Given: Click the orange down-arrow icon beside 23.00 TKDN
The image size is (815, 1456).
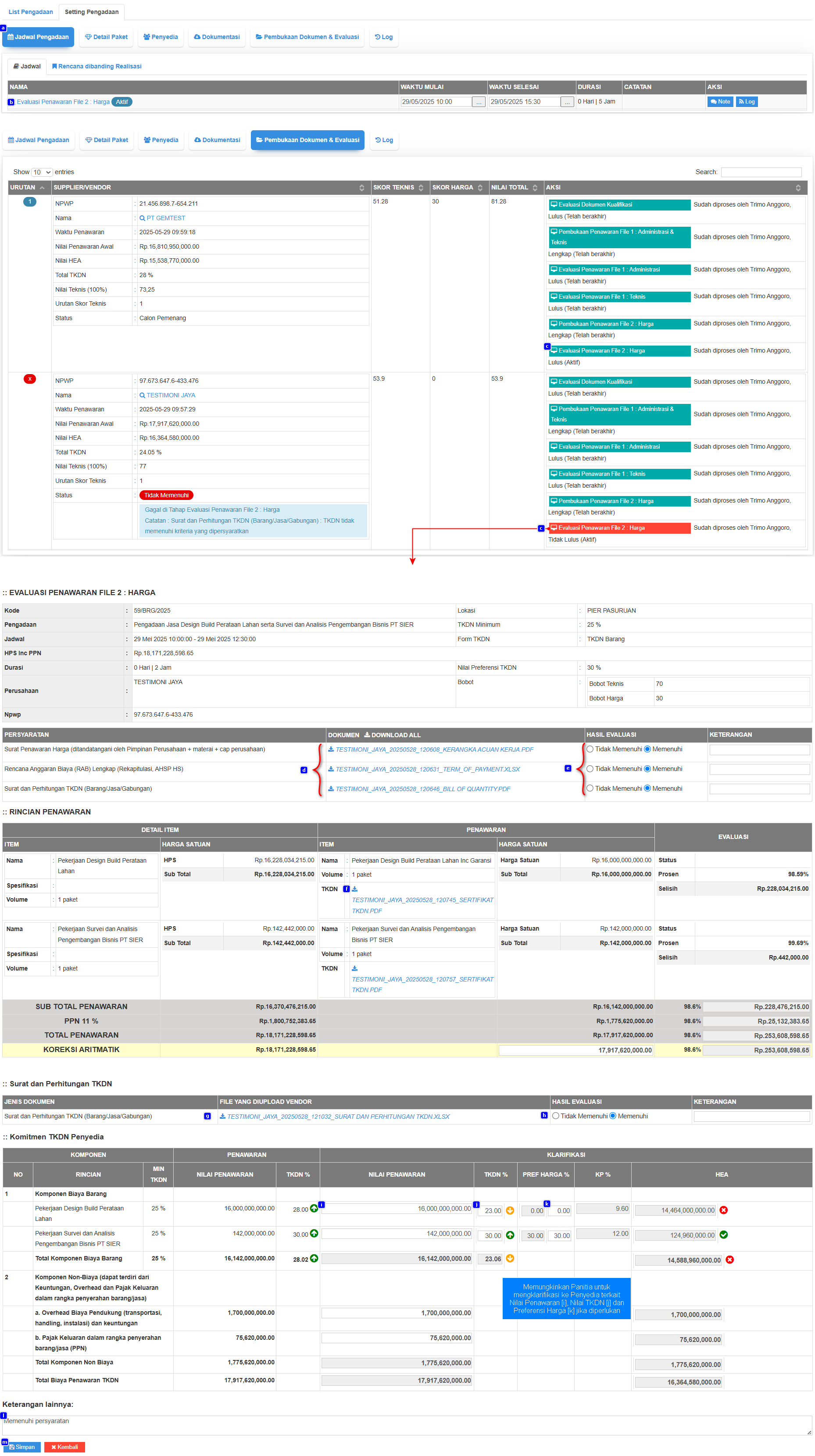Looking at the screenshot, I should [511, 1210].
